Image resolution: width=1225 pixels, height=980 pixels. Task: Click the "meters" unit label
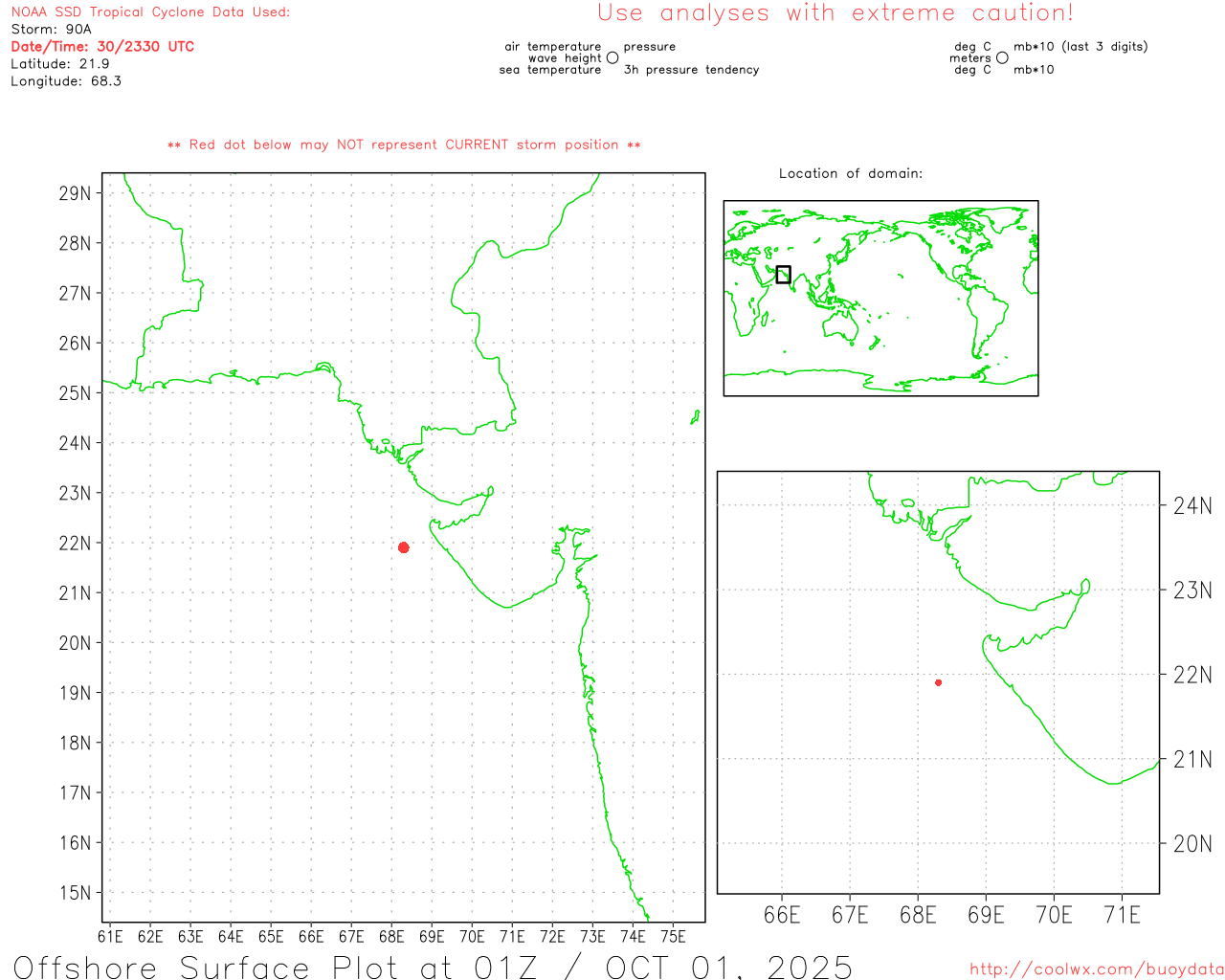click(970, 58)
